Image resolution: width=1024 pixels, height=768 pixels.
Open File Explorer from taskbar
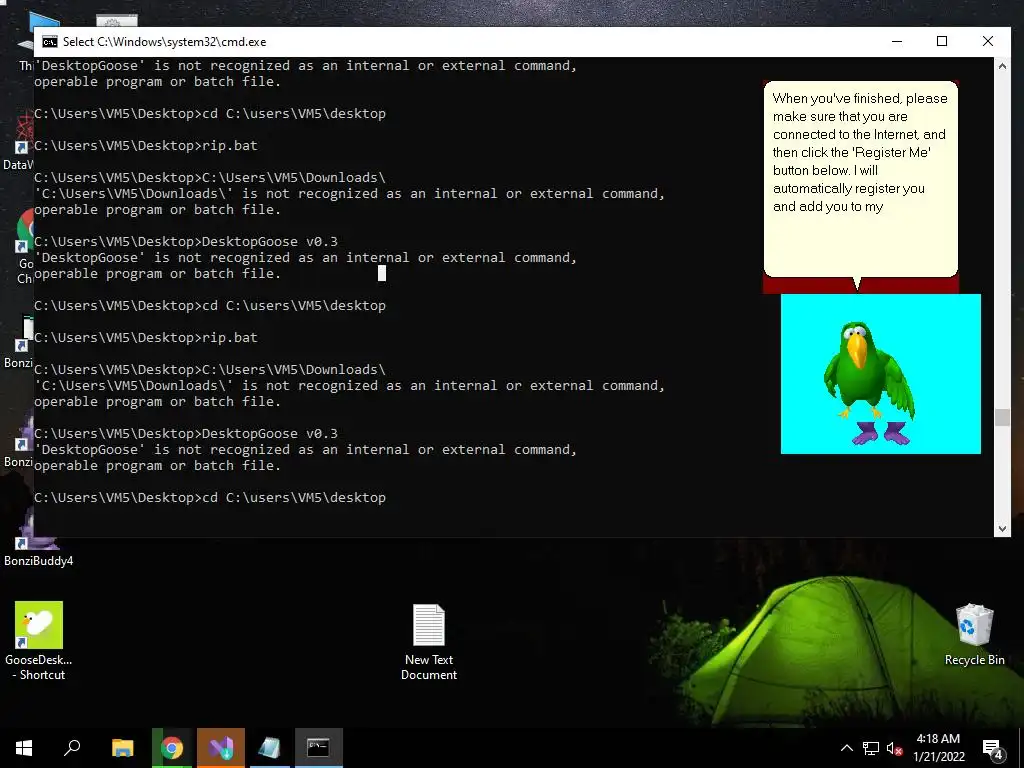122,748
